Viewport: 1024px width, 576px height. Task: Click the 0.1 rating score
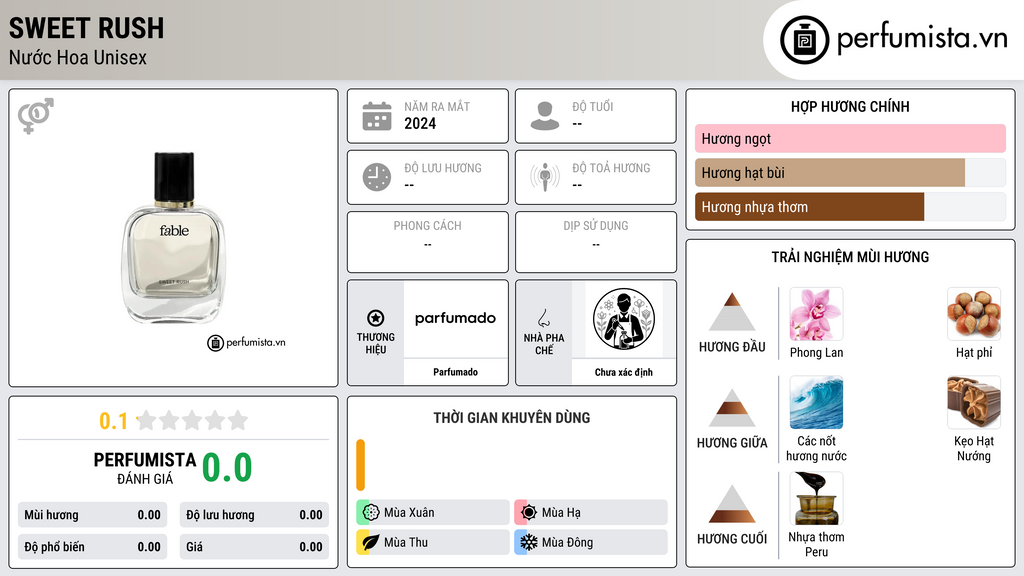pyautogui.click(x=114, y=421)
